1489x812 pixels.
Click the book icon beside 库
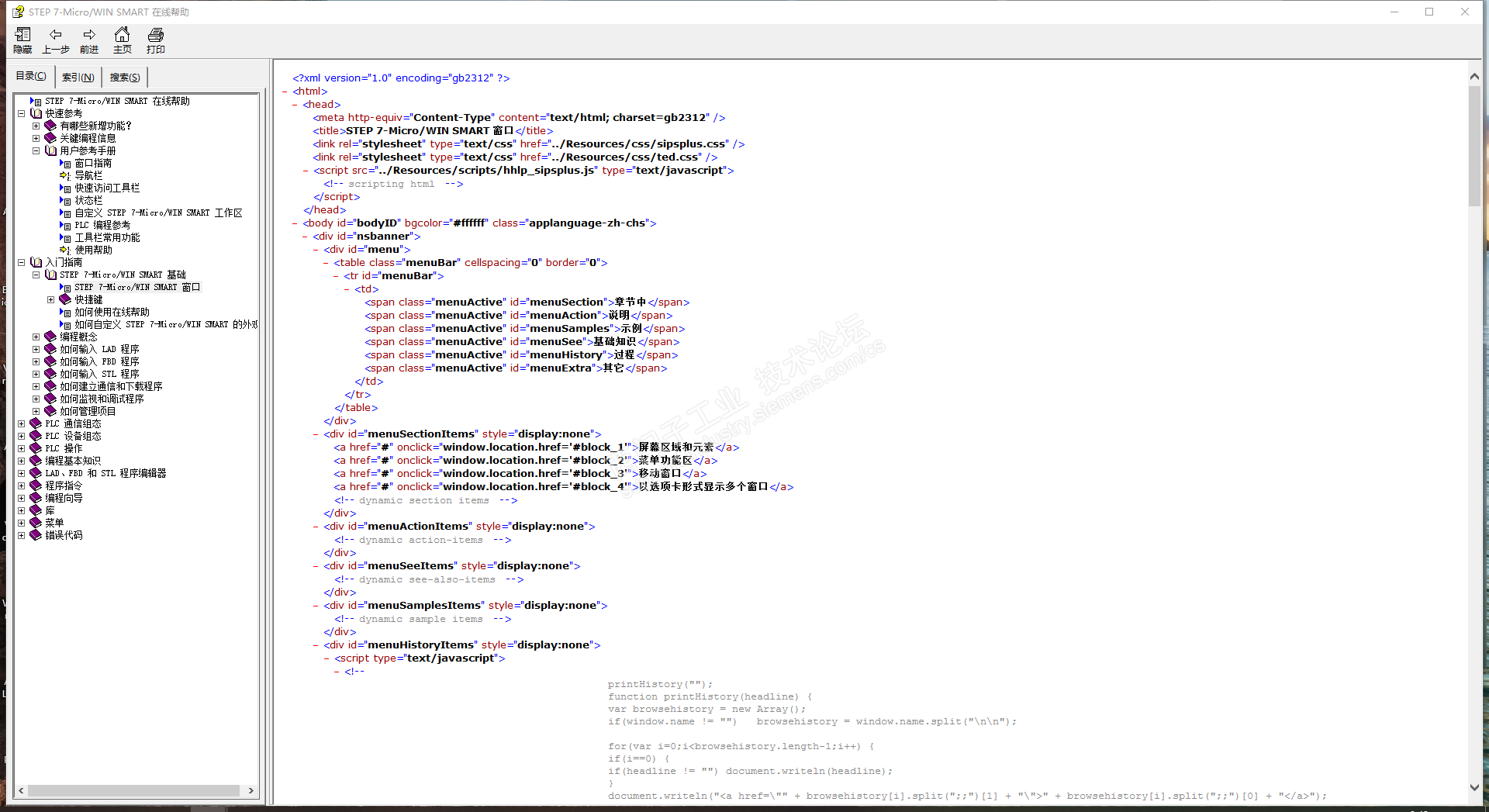click(x=36, y=510)
